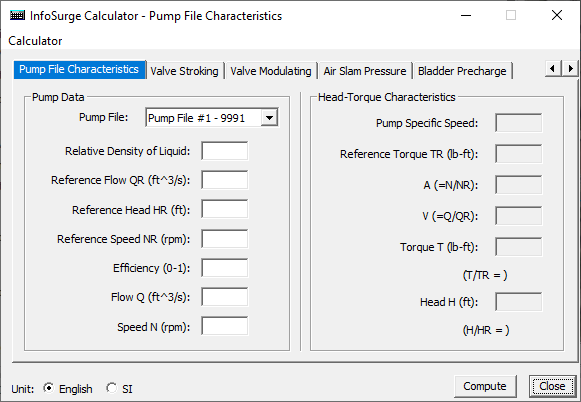Click the Head H (ft) output box
This screenshot has width=581, height=402.
pos(518,302)
